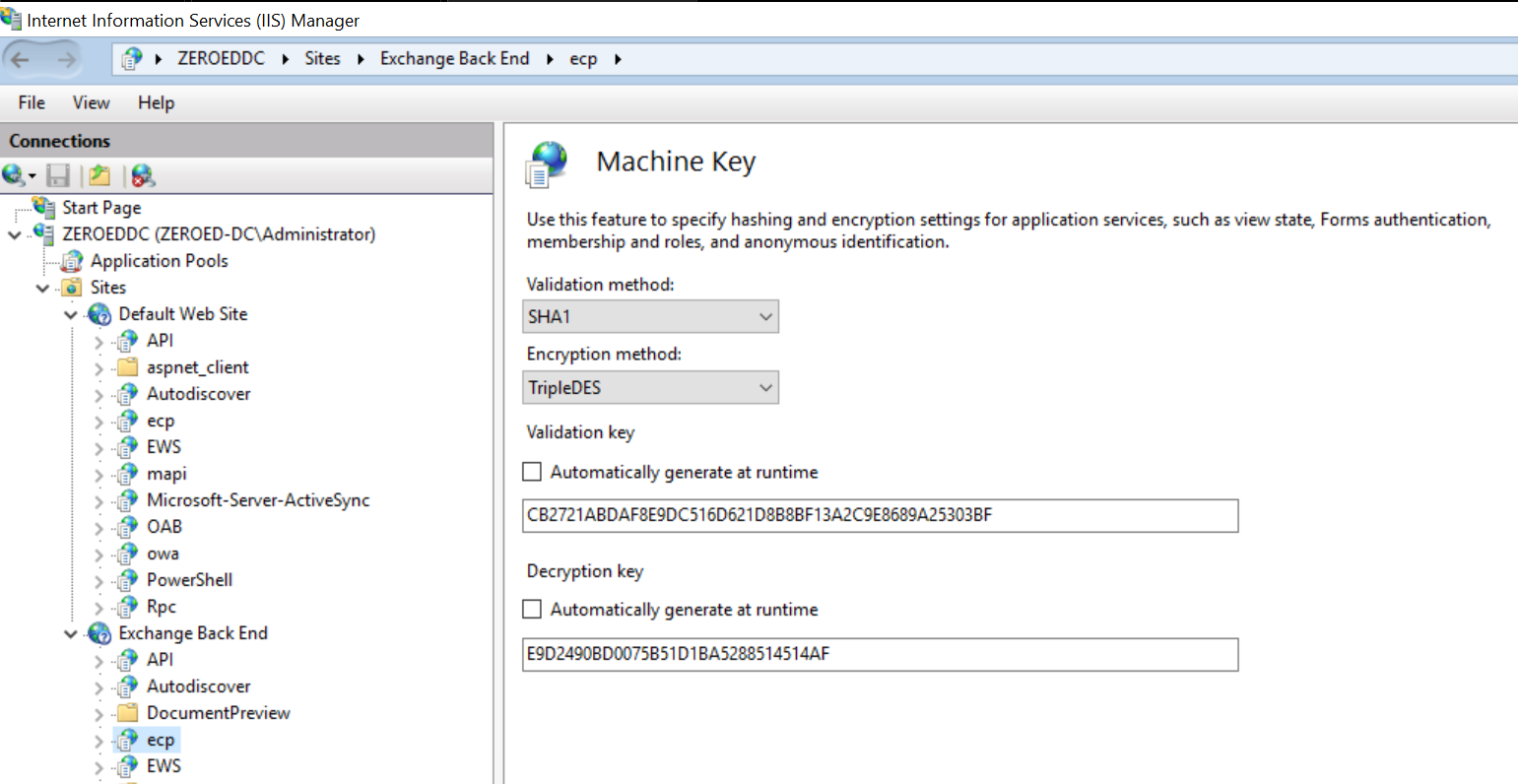Click the Create New Connection globe icon

point(15,175)
